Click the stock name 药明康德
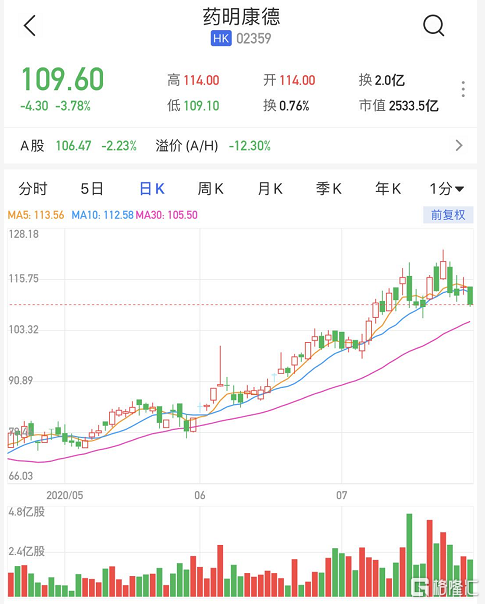The width and height of the screenshot is (485, 604). (x=242, y=17)
